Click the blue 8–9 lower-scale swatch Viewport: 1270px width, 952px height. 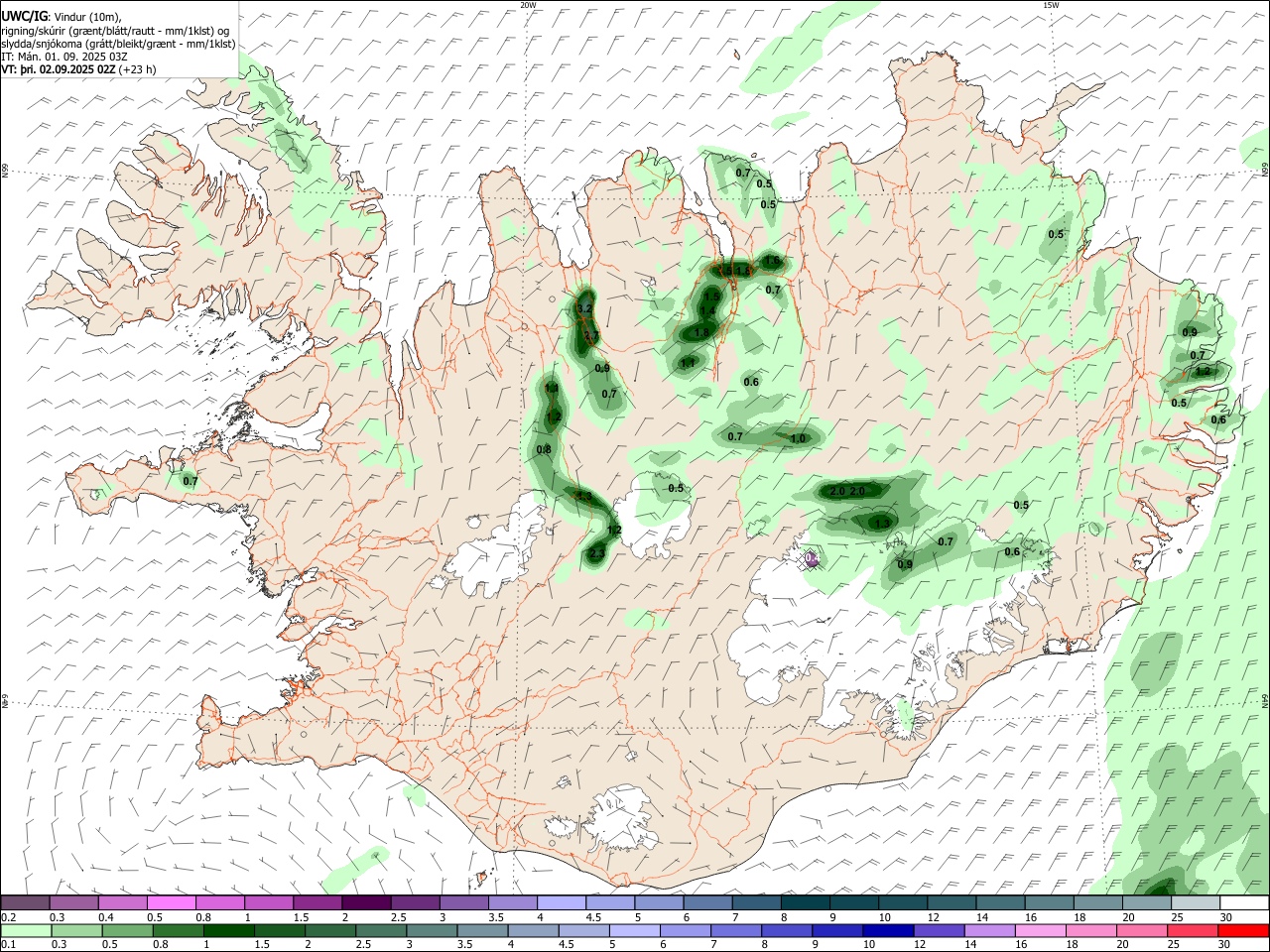[x=788, y=931]
